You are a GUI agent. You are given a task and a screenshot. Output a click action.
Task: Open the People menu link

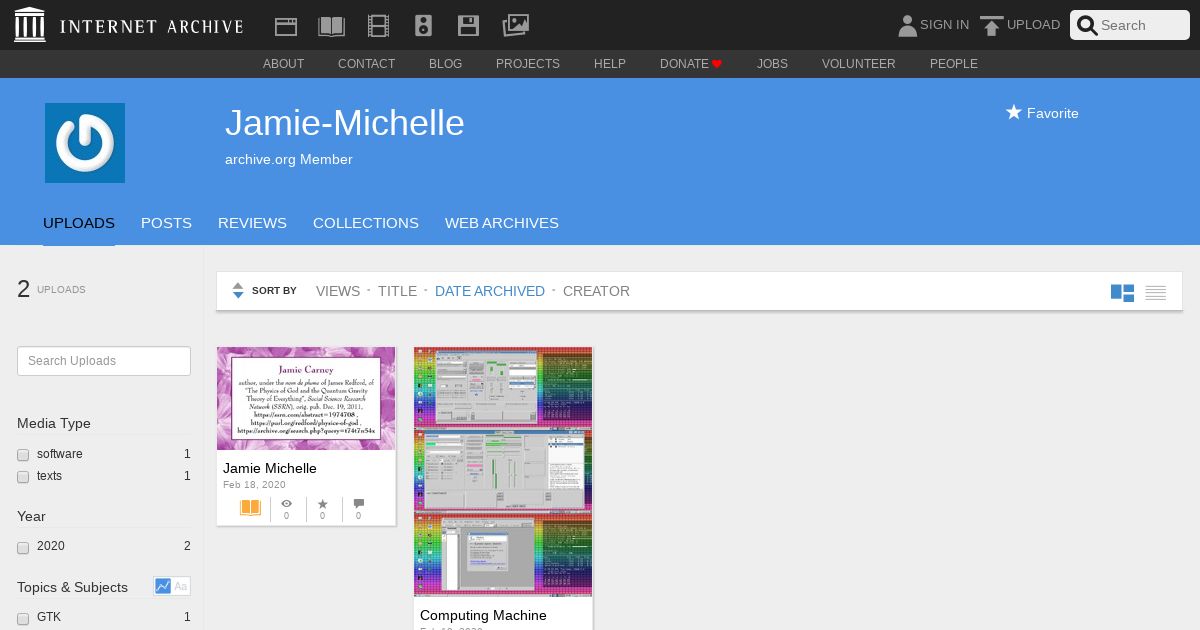pyautogui.click(x=954, y=64)
